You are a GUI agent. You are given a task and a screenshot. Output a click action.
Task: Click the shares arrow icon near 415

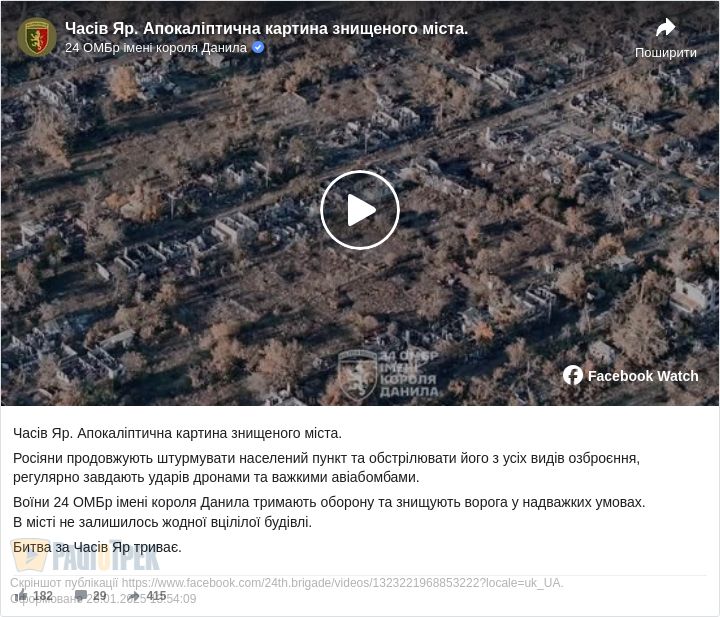pos(134,595)
